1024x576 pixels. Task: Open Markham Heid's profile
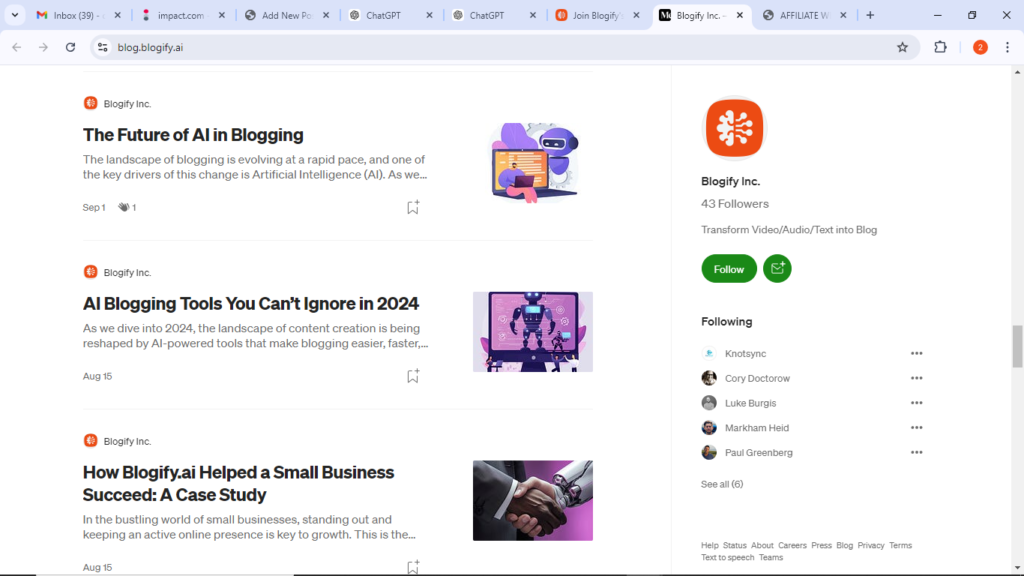point(757,428)
